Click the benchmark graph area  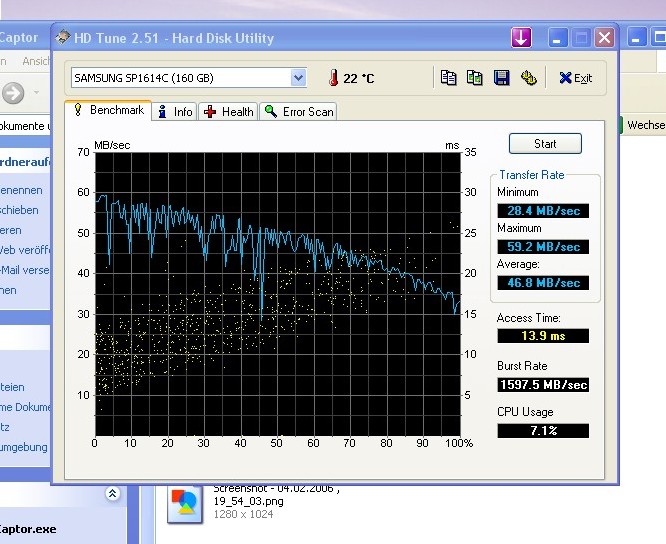[x=278, y=294]
